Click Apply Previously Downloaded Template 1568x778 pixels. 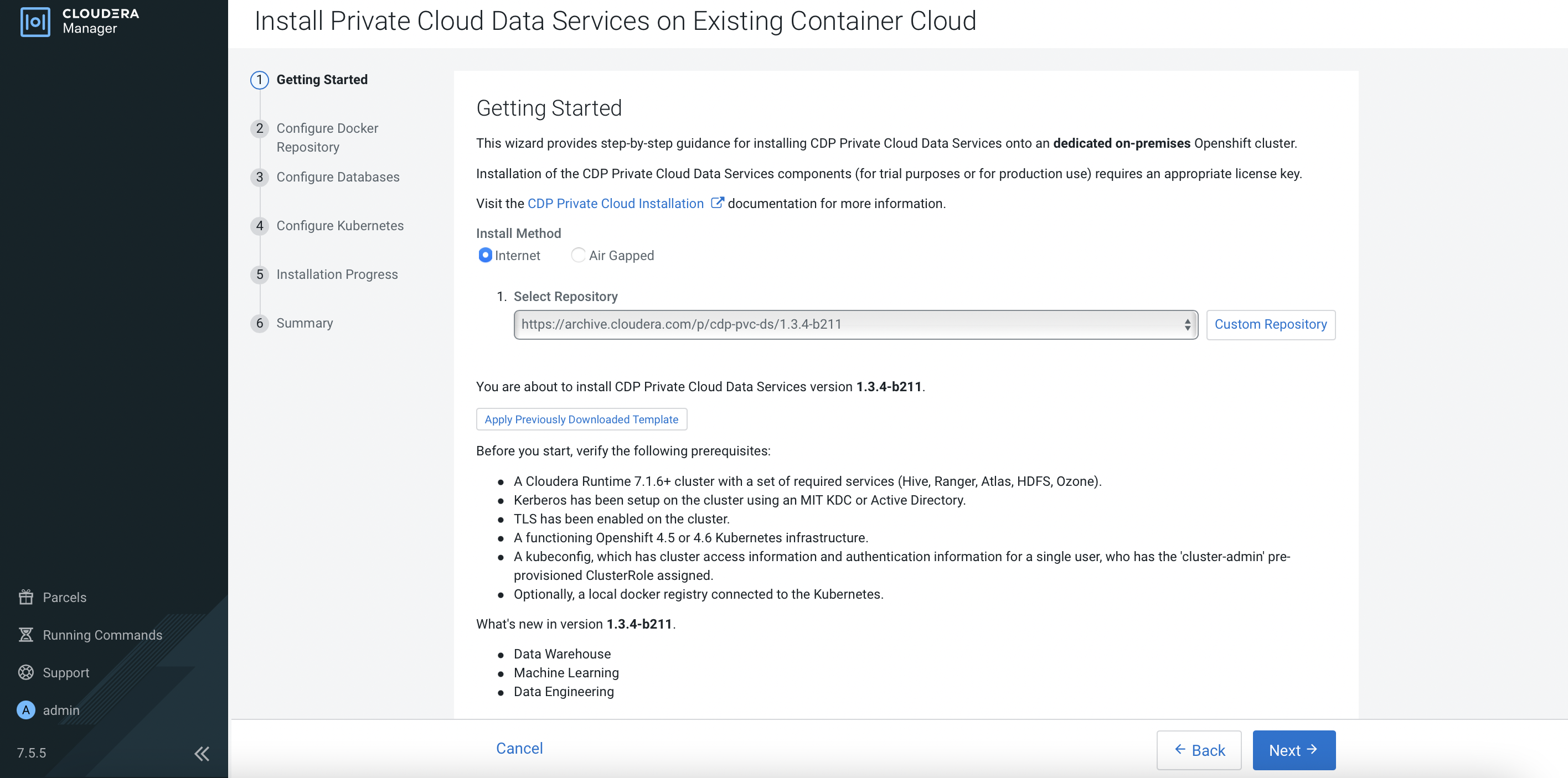point(581,419)
